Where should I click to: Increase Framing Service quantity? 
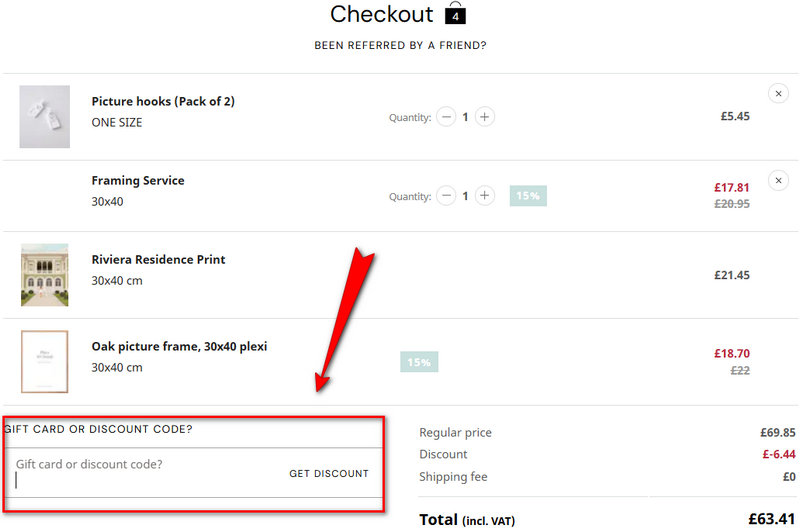pos(484,196)
